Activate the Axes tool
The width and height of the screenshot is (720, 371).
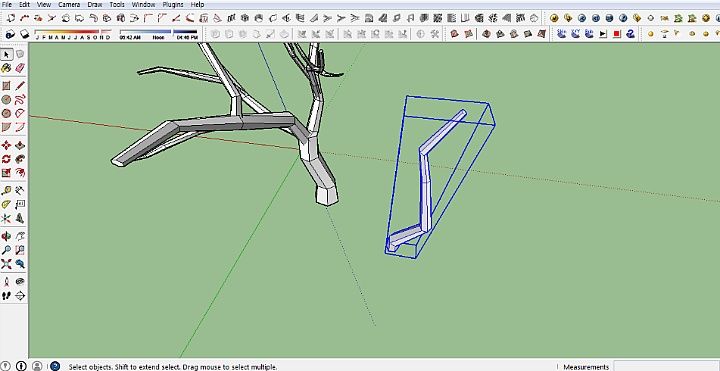pos(6,218)
